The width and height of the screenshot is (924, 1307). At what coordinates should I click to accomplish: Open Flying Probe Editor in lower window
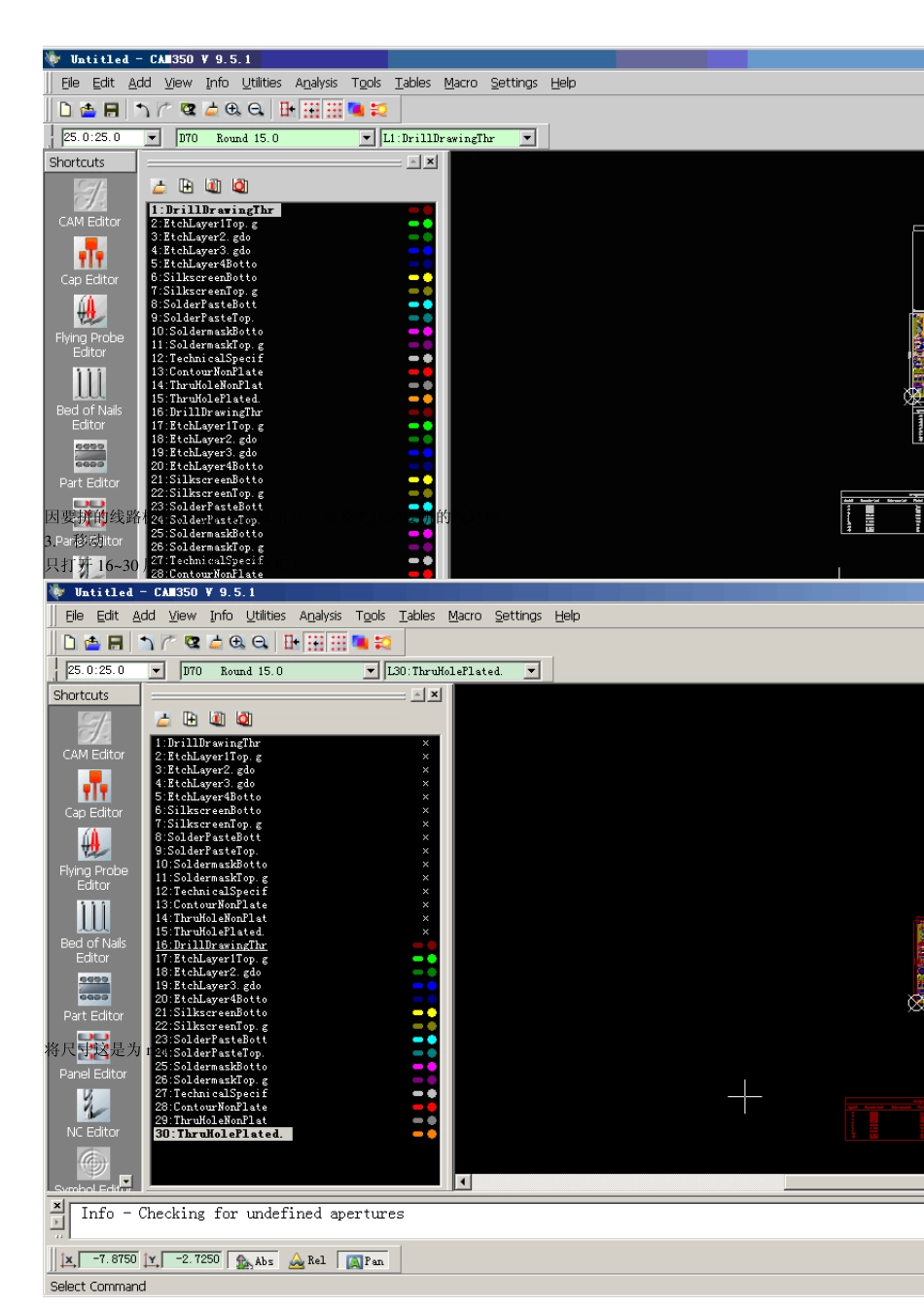click(93, 860)
